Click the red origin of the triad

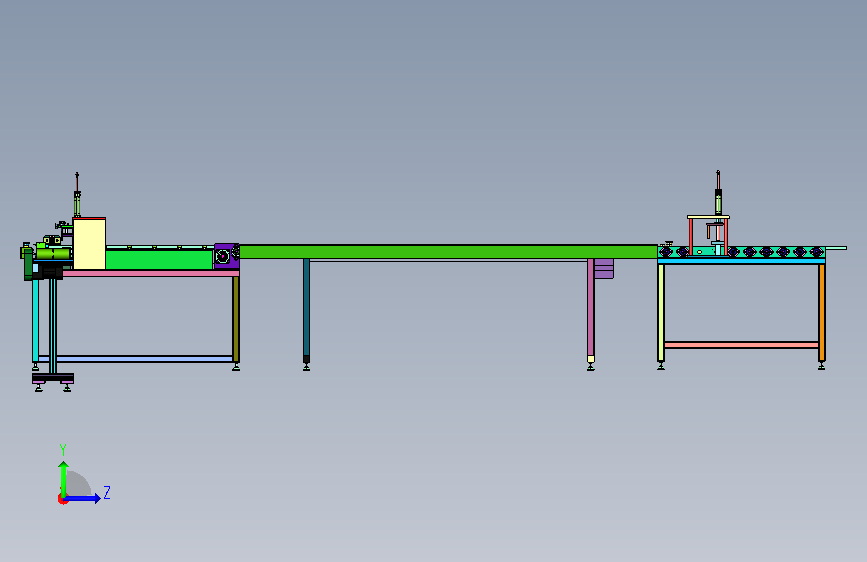click(x=62, y=499)
